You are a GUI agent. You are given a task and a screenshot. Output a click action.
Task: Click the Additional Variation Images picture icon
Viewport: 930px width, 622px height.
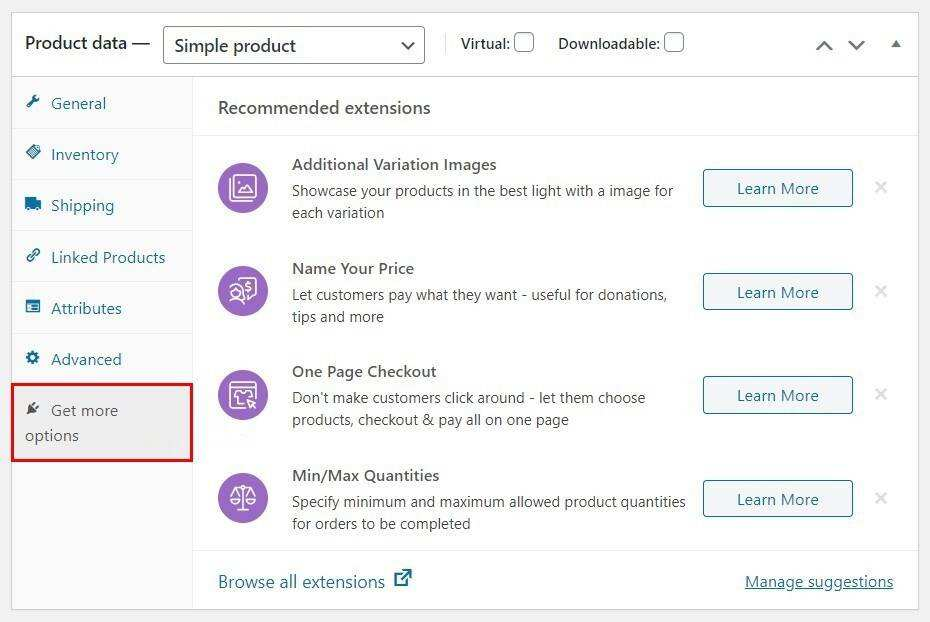[242, 187]
